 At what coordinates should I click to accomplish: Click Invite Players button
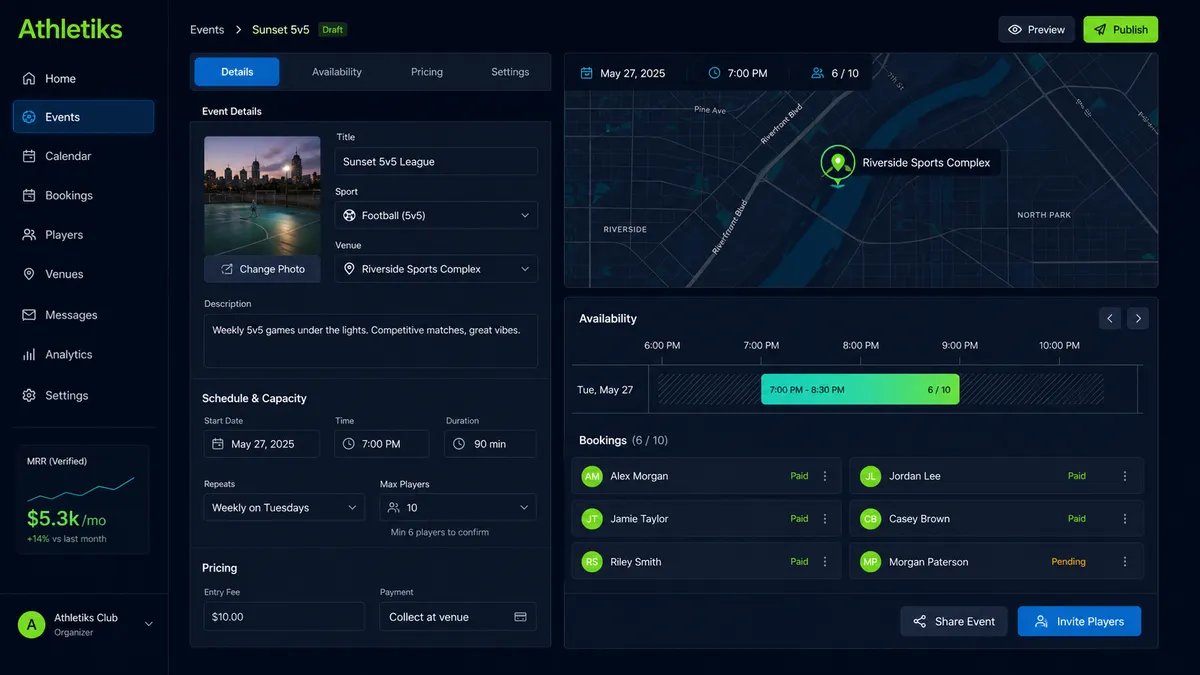point(1079,621)
